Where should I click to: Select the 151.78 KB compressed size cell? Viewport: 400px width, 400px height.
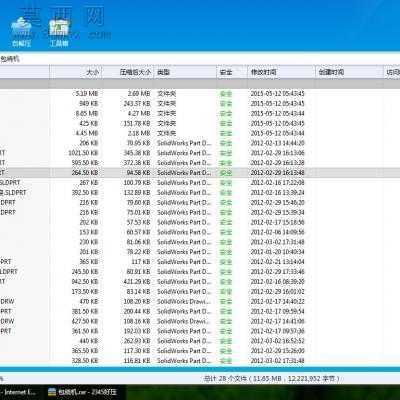pyautogui.click(x=137, y=124)
